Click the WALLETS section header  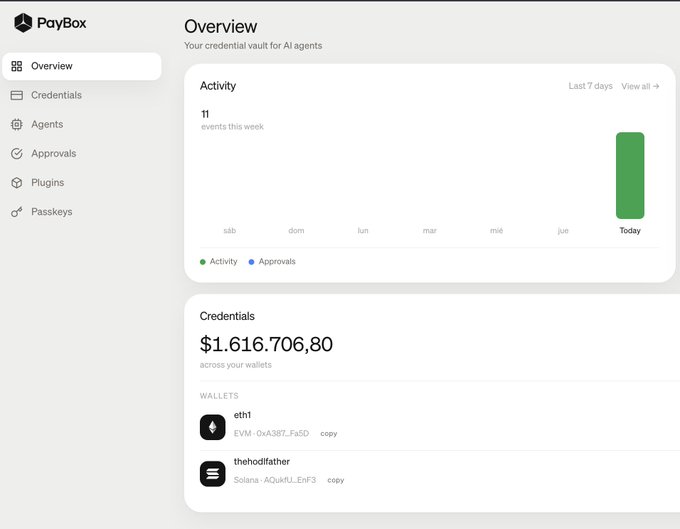coord(219,396)
